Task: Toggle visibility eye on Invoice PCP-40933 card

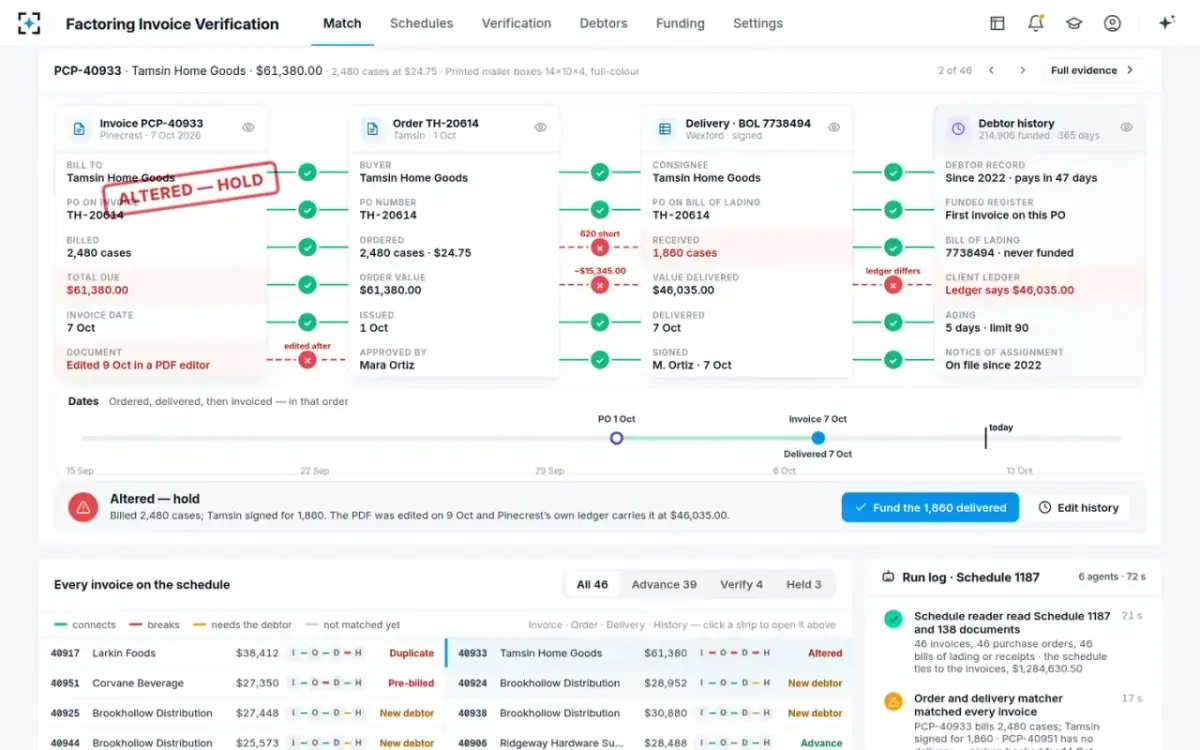Action: point(248,128)
